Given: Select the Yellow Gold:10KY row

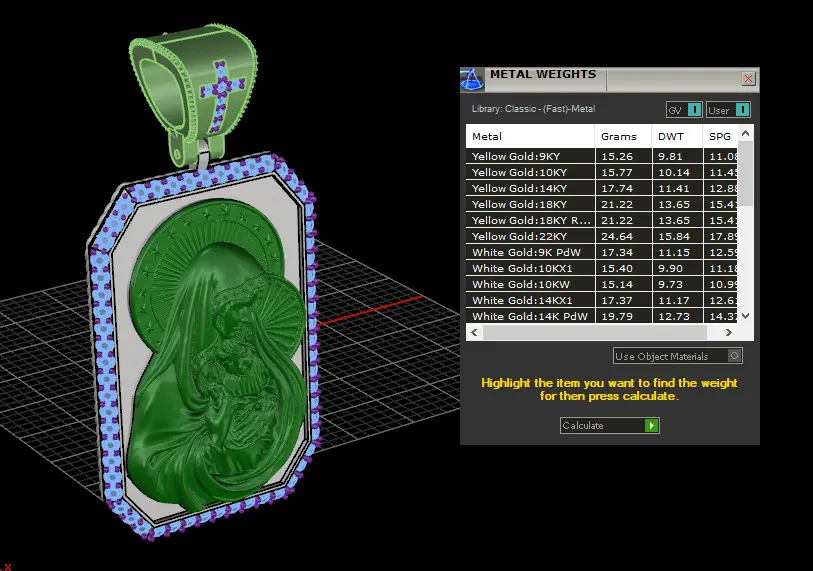Looking at the screenshot, I should click(x=601, y=172).
